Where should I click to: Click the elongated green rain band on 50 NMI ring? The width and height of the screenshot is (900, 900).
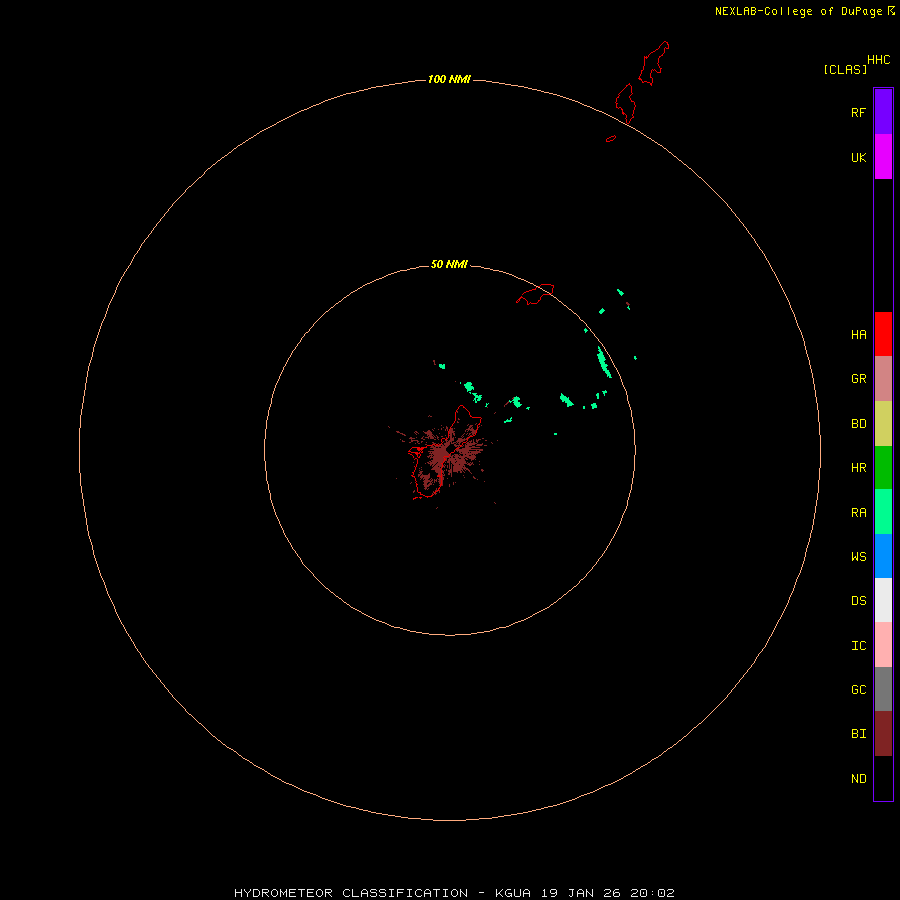(x=604, y=362)
